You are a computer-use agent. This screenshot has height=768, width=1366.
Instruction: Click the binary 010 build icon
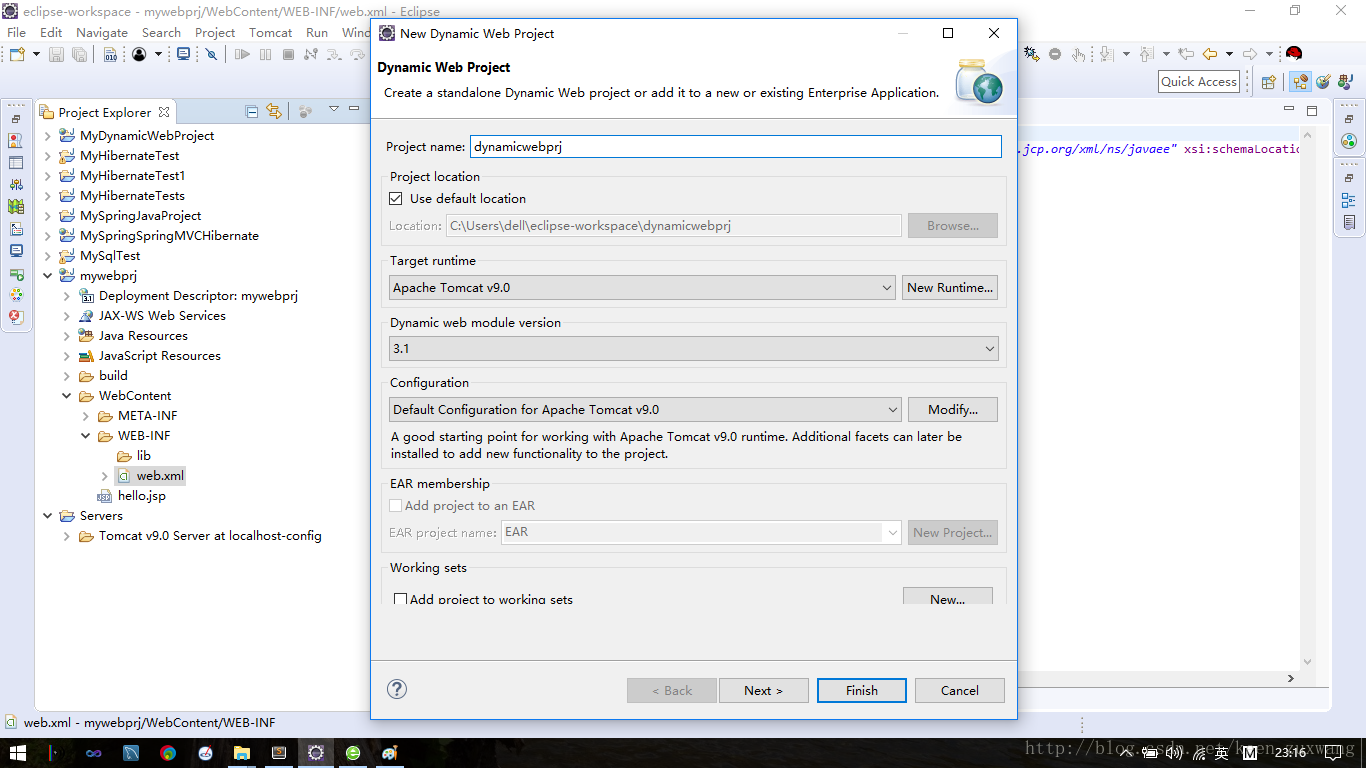click(x=111, y=54)
